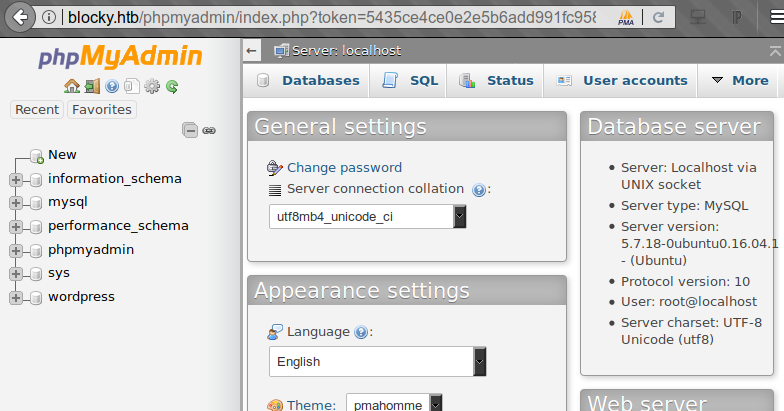Image resolution: width=784 pixels, height=411 pixels.
Task: Open the utf8mb4_unicode_ci collation dropdown
Action: pyautogui.click(x=368, y=216)
